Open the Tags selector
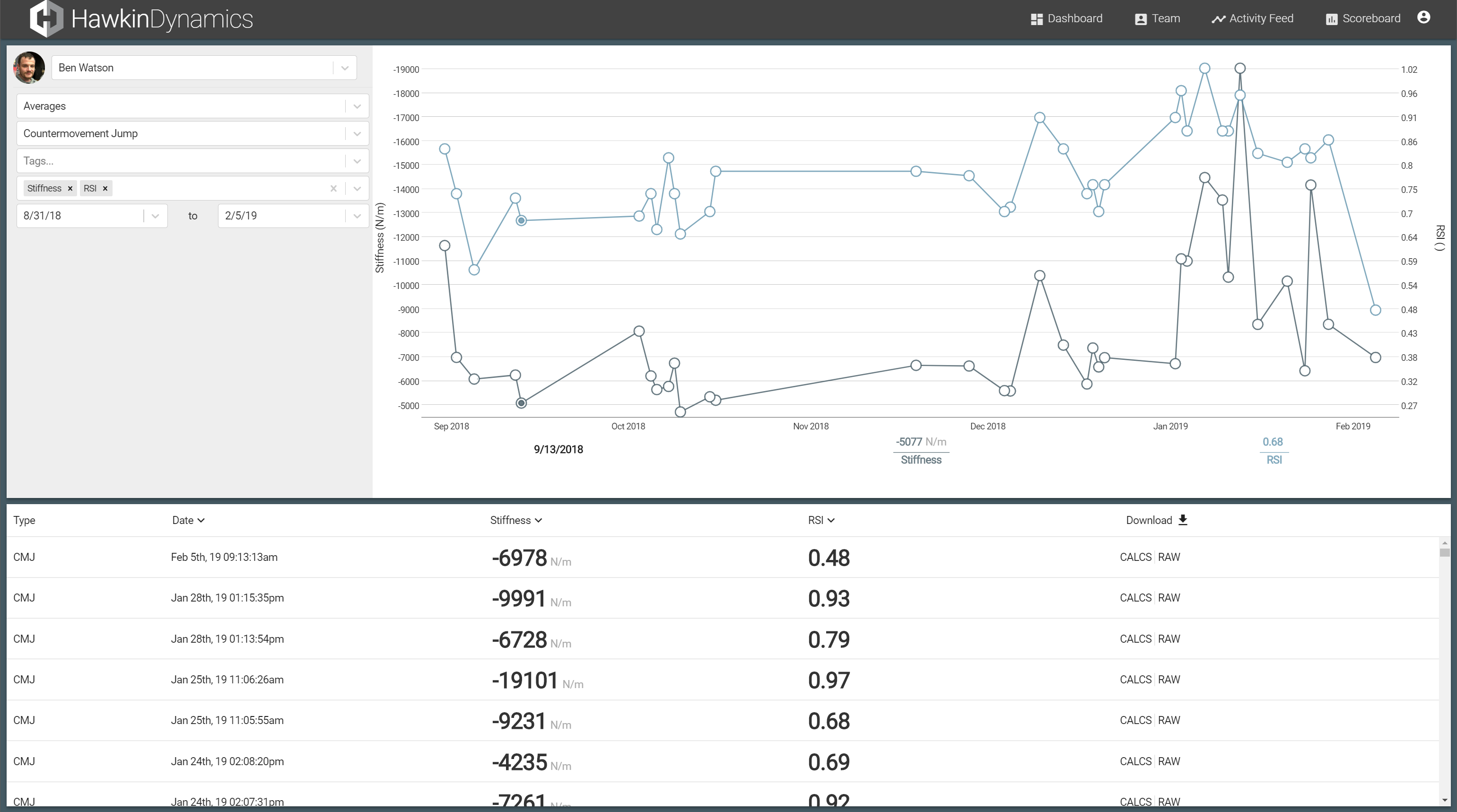Image resolution: width=1457 pixels, height=812 pixels. point(357,161)
